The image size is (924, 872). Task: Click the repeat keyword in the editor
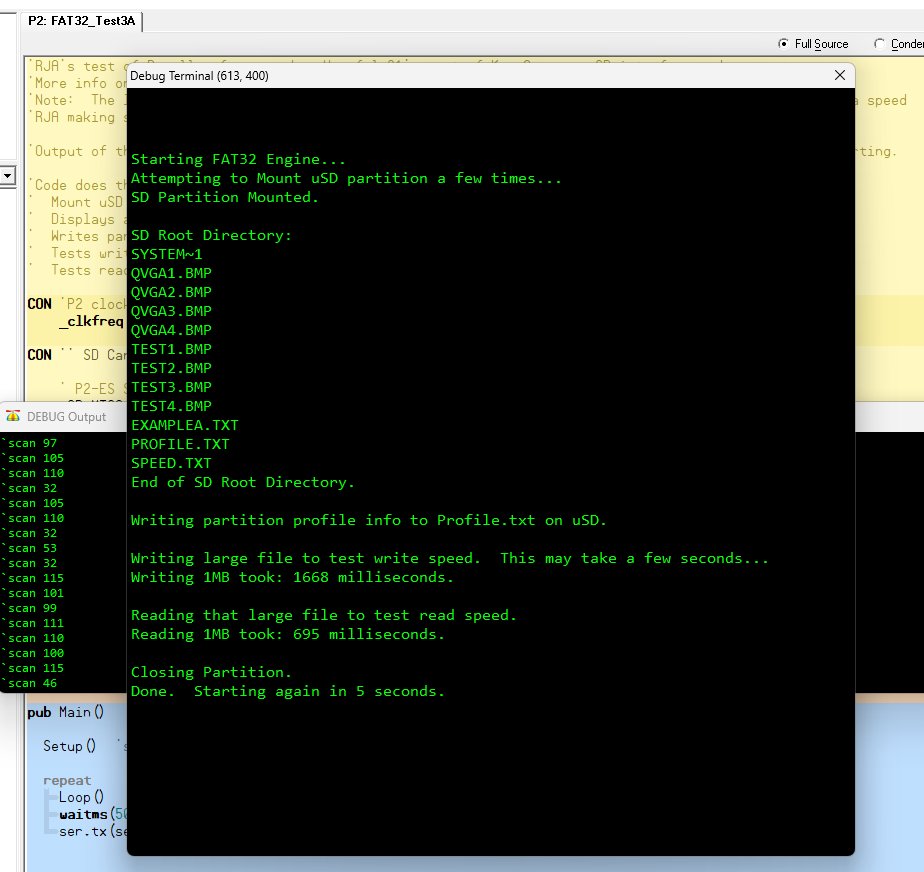click(67, 780)
